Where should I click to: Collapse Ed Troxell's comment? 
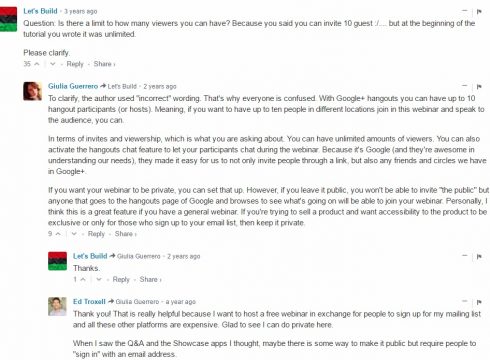(x=465, y=301)
